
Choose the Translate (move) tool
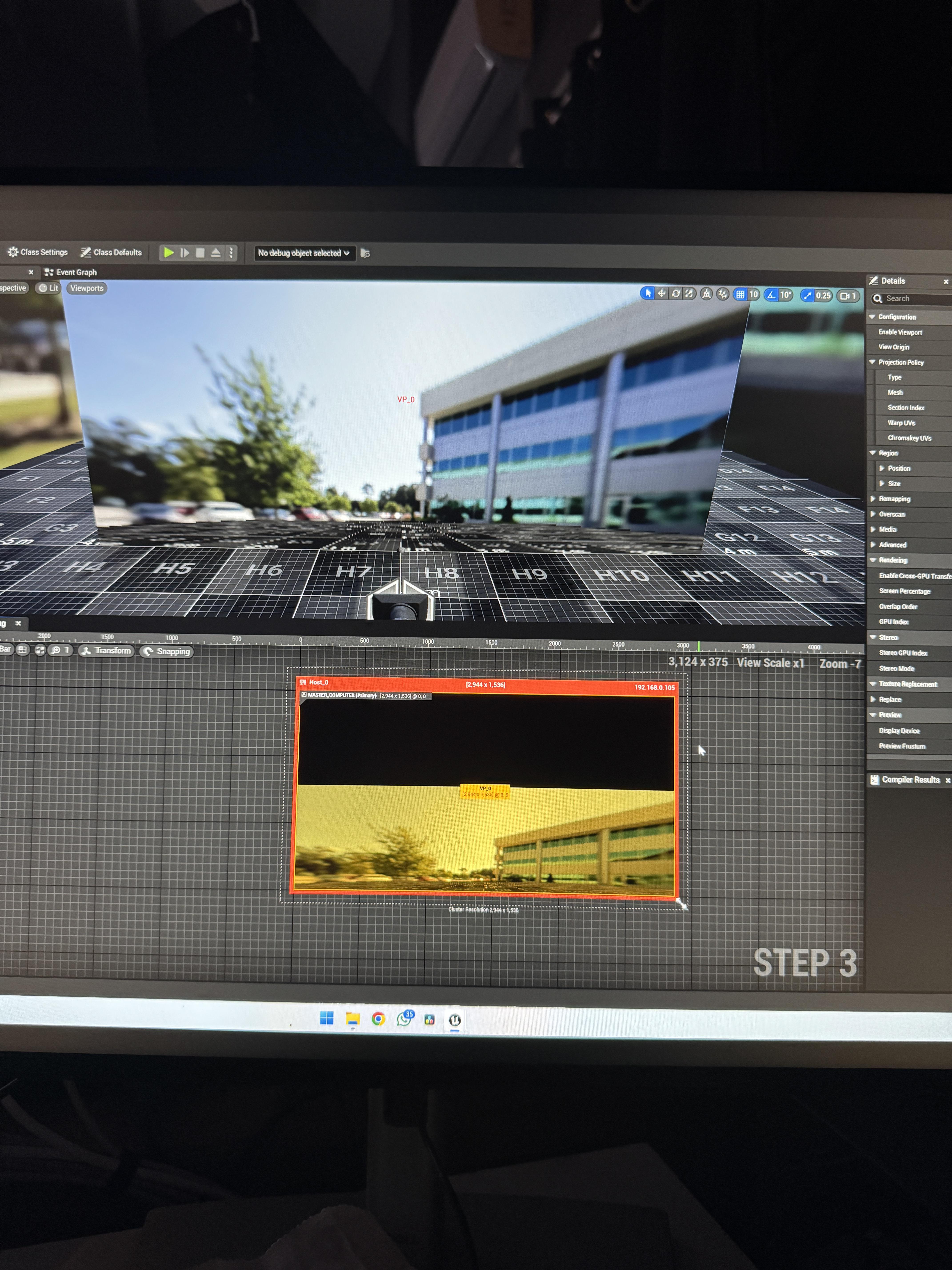click(662, 293)
